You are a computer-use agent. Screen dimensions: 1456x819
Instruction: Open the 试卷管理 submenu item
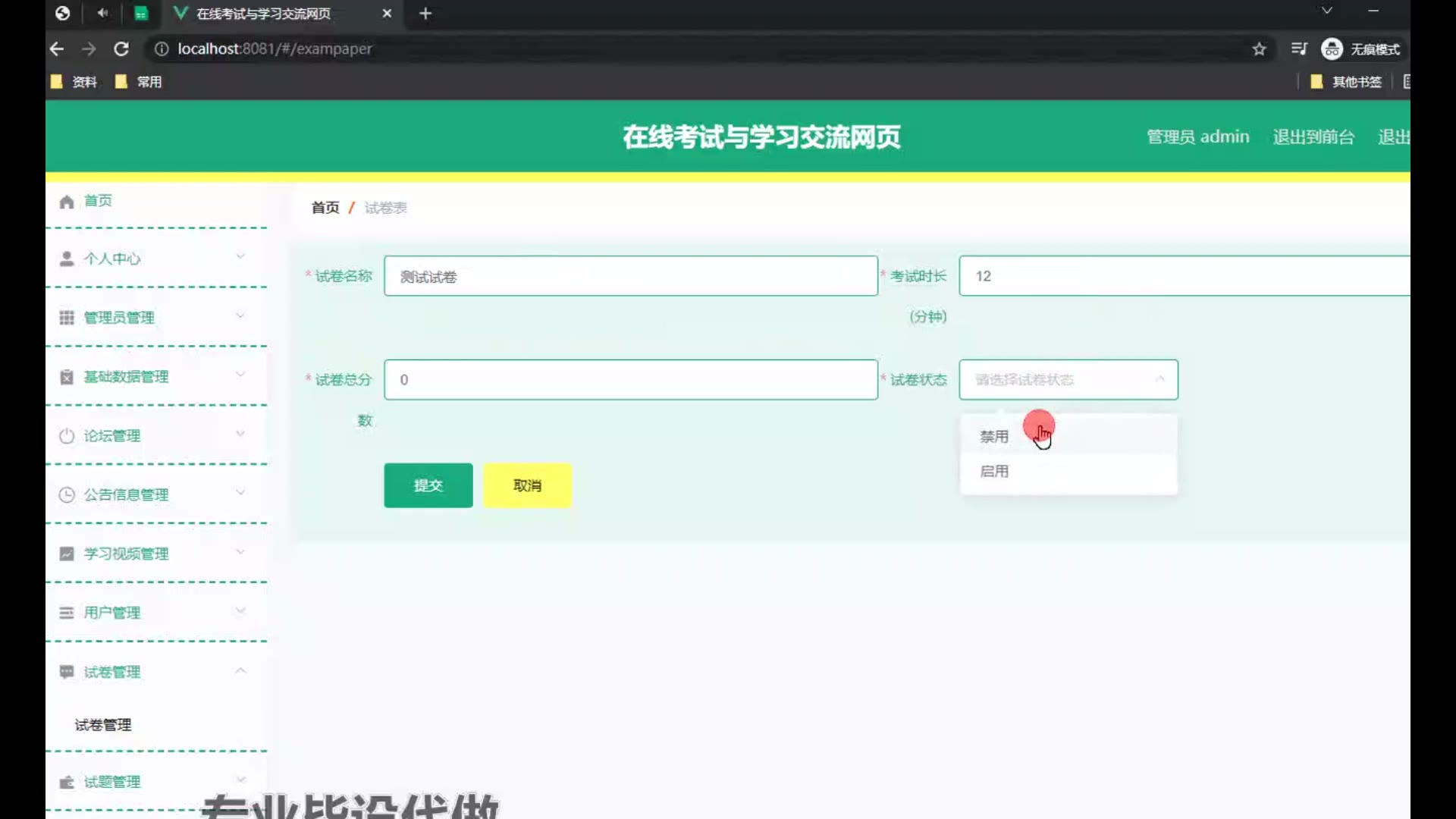pyautogui.click(x=103, y=725)
